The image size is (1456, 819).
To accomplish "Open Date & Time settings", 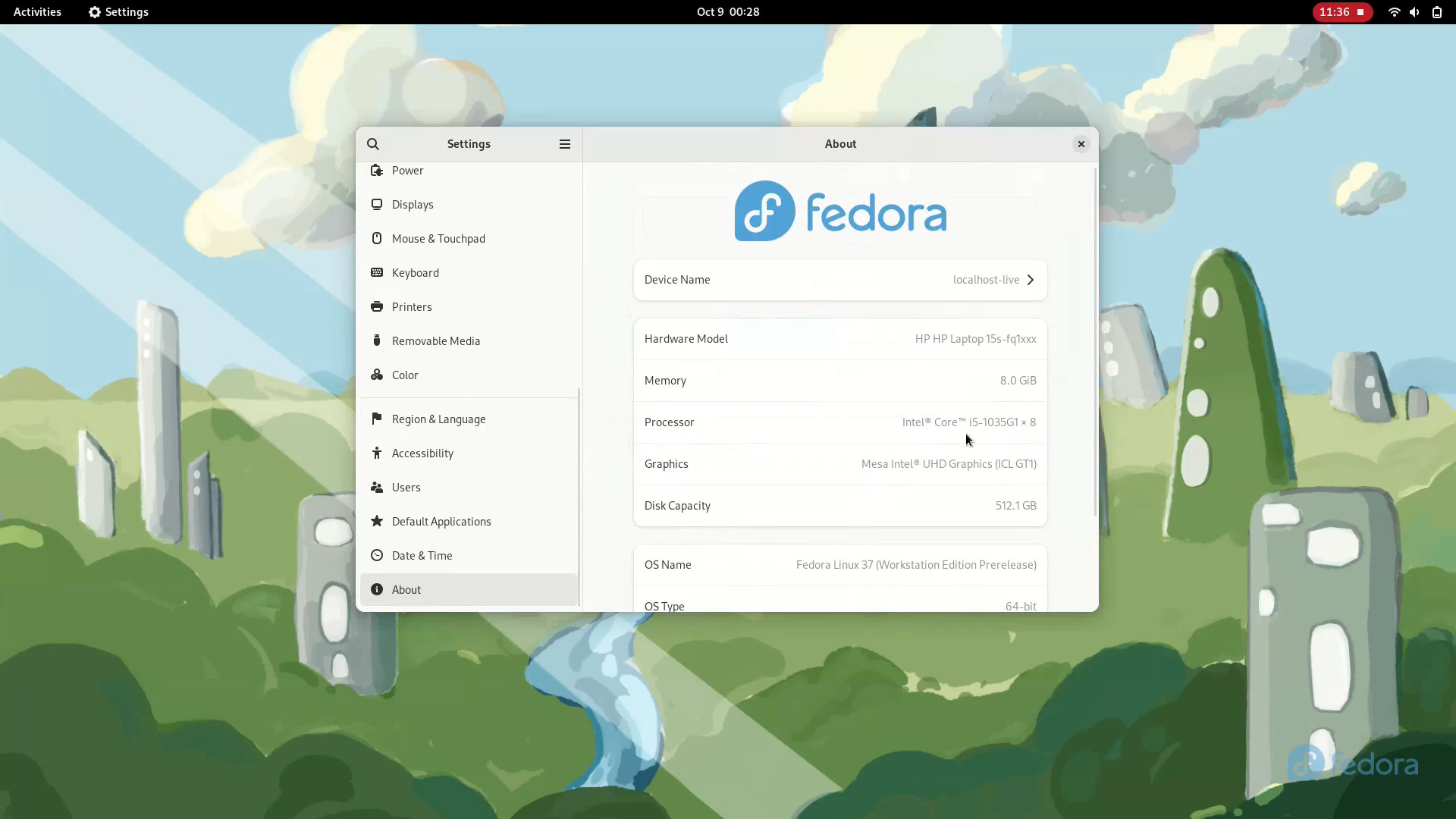I will tap(422, 555).
